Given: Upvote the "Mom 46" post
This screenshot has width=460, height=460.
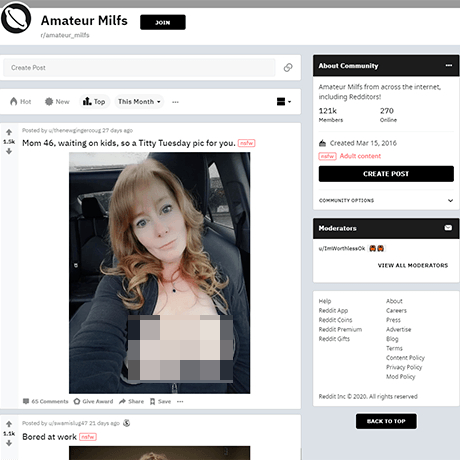Looking at the screenshot, I should click(9, 132).
